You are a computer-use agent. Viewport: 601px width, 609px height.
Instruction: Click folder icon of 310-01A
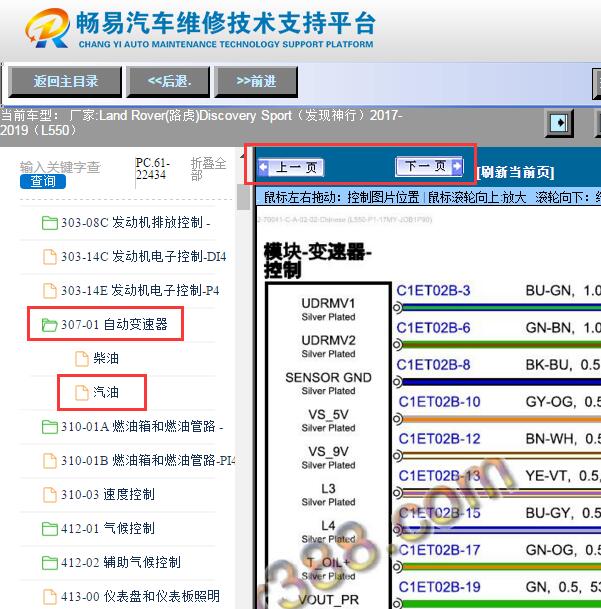pyautogui.click(x=49, y=427)
